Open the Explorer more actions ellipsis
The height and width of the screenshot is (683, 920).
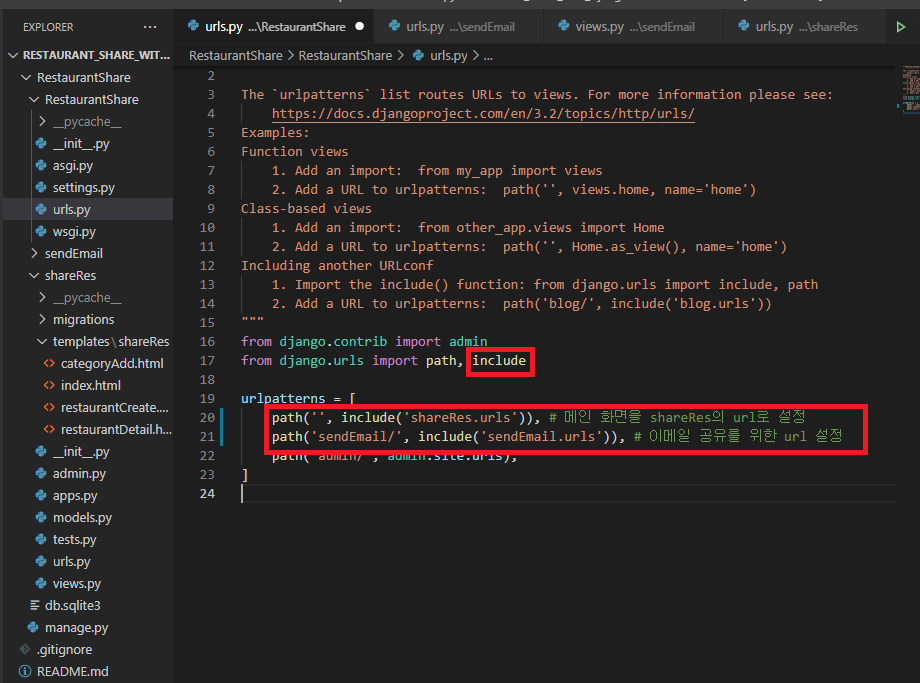point(150,27)
